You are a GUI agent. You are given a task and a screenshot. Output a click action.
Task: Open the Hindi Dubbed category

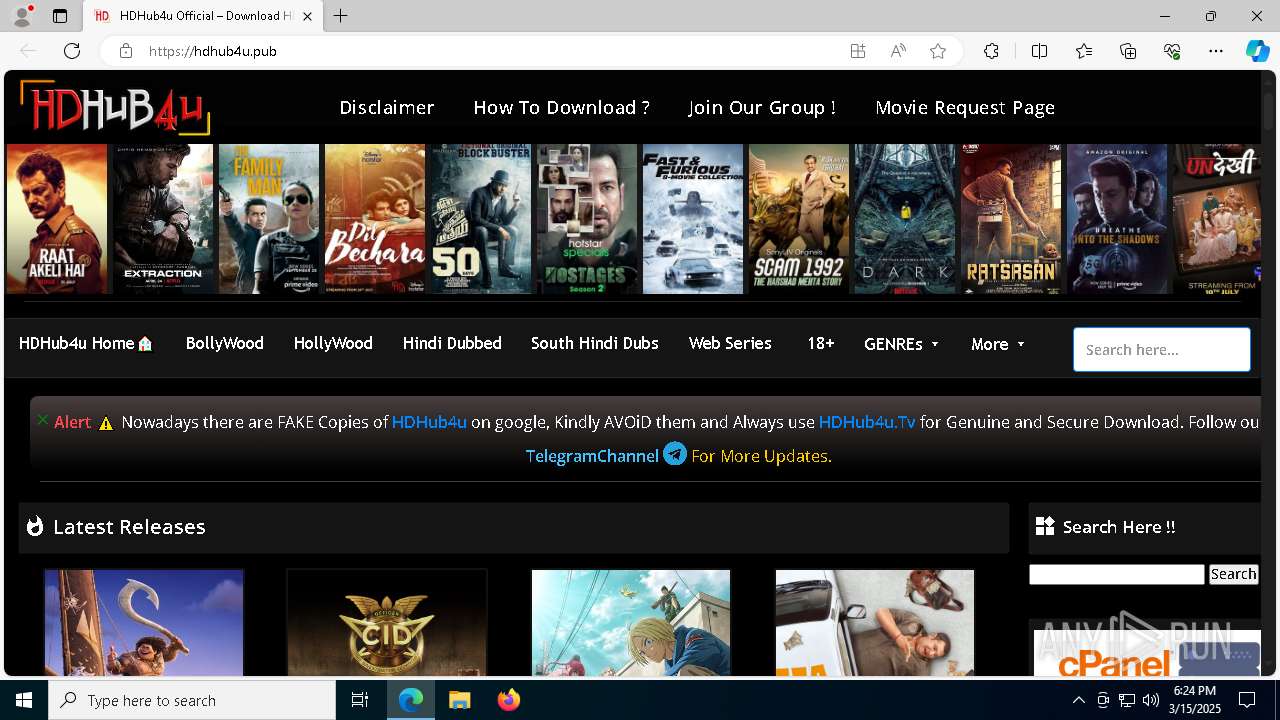tap(452, 343)
